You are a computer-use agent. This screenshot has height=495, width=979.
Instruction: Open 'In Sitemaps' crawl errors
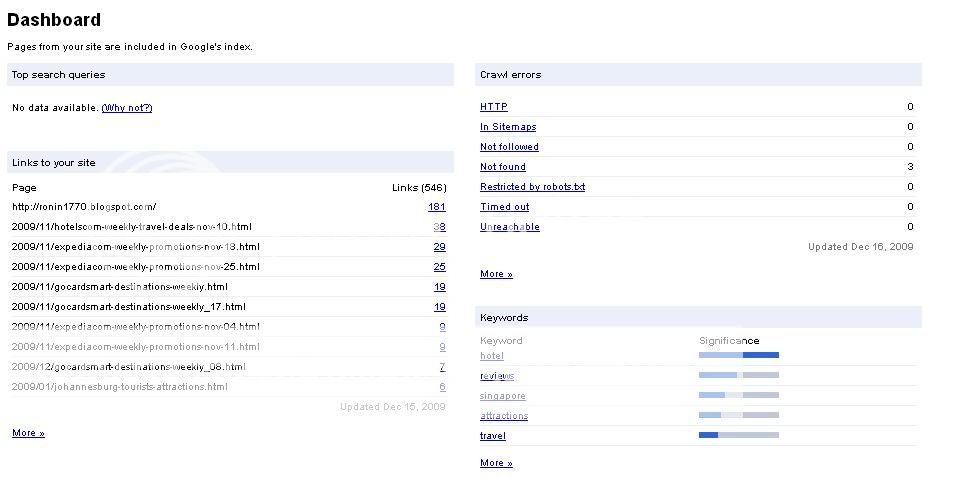tap(508, 127)
